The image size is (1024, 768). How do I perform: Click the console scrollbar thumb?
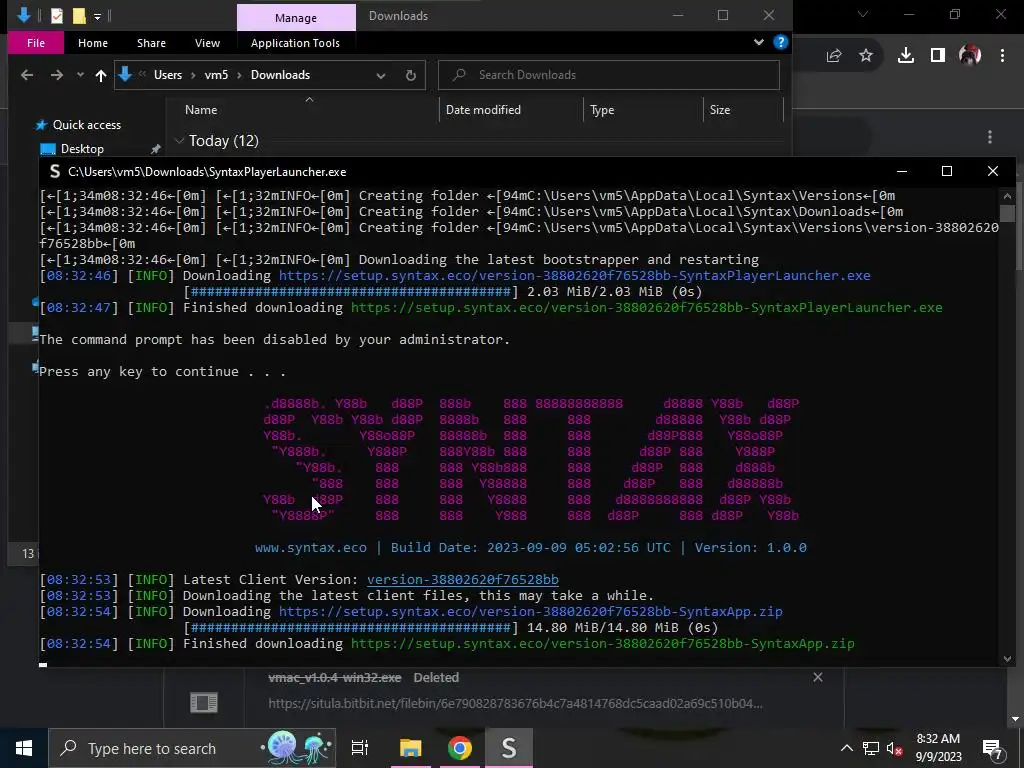tap(1007, 214)
